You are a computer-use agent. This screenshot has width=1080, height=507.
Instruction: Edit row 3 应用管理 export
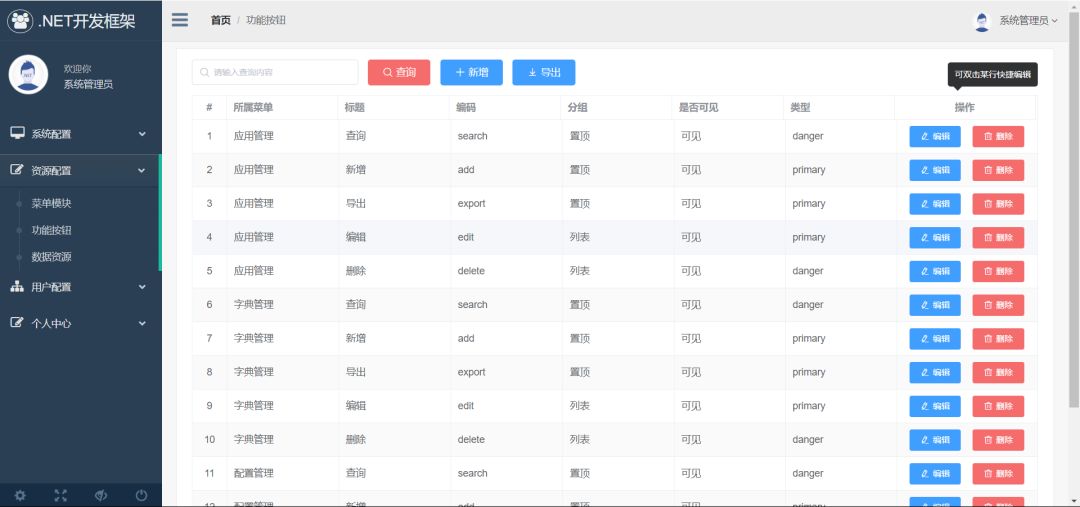coord(935,204)
